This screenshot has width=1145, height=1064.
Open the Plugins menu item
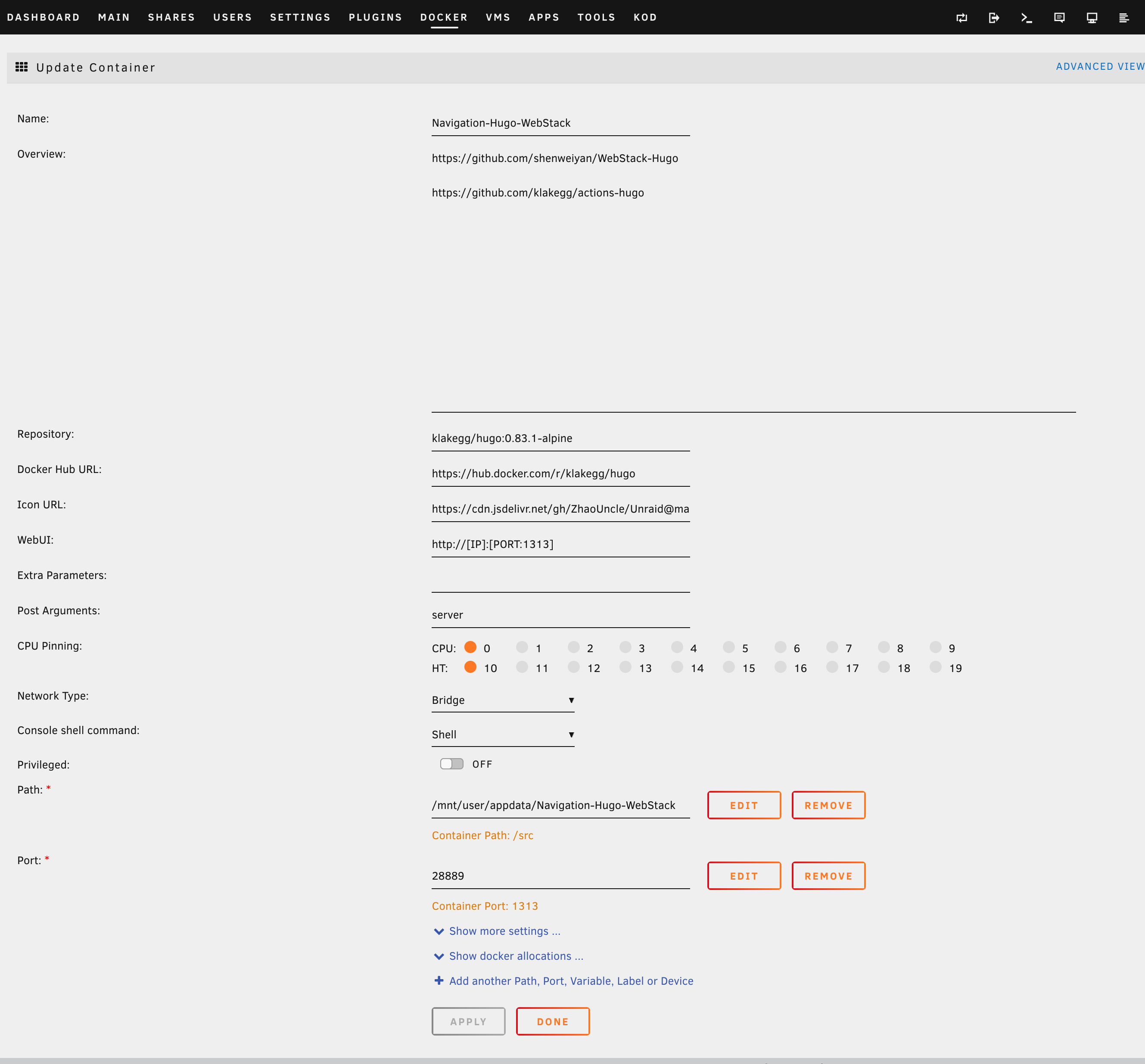tap(375, 17)
